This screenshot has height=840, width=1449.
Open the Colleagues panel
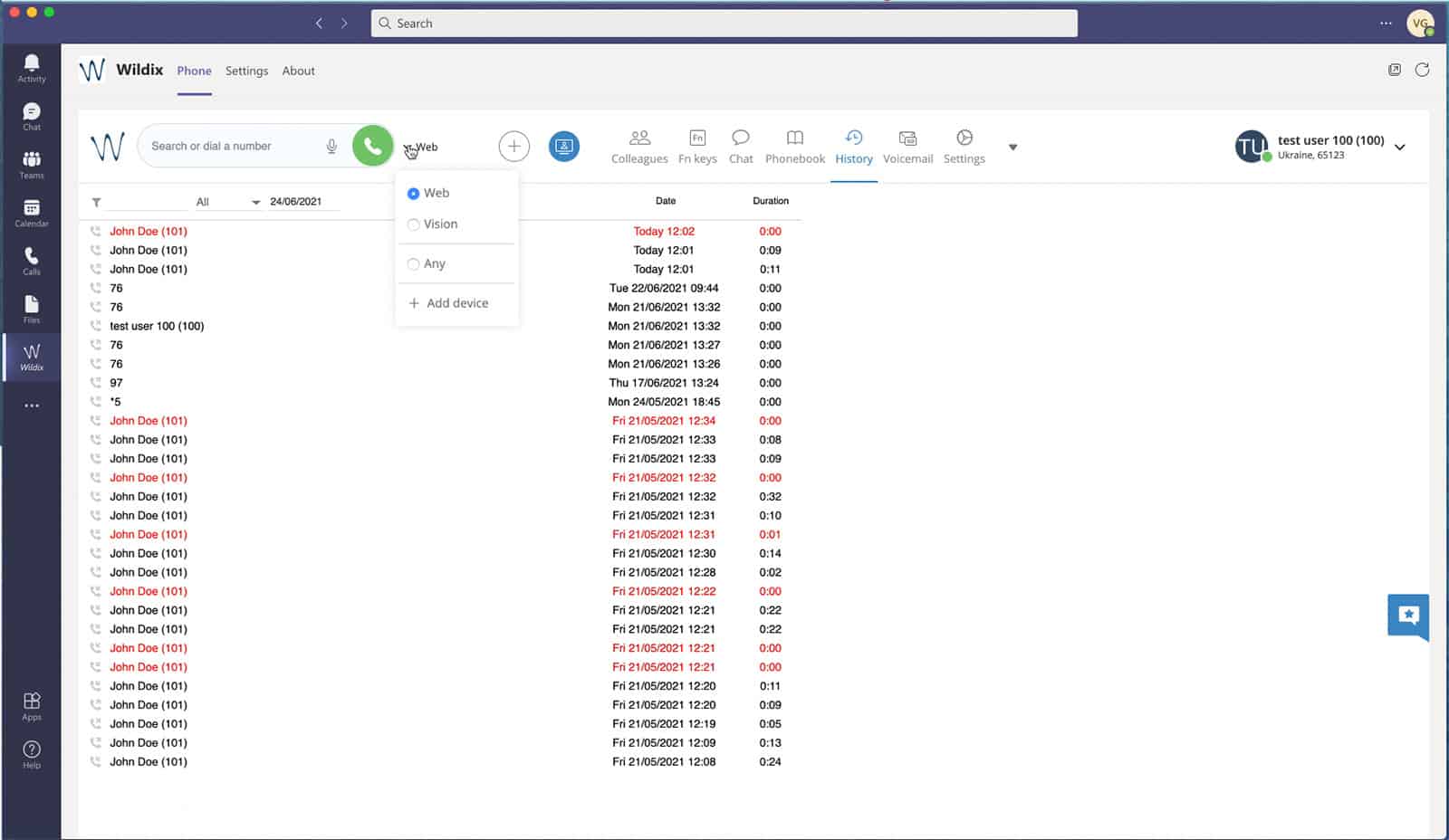pos(639,147)
